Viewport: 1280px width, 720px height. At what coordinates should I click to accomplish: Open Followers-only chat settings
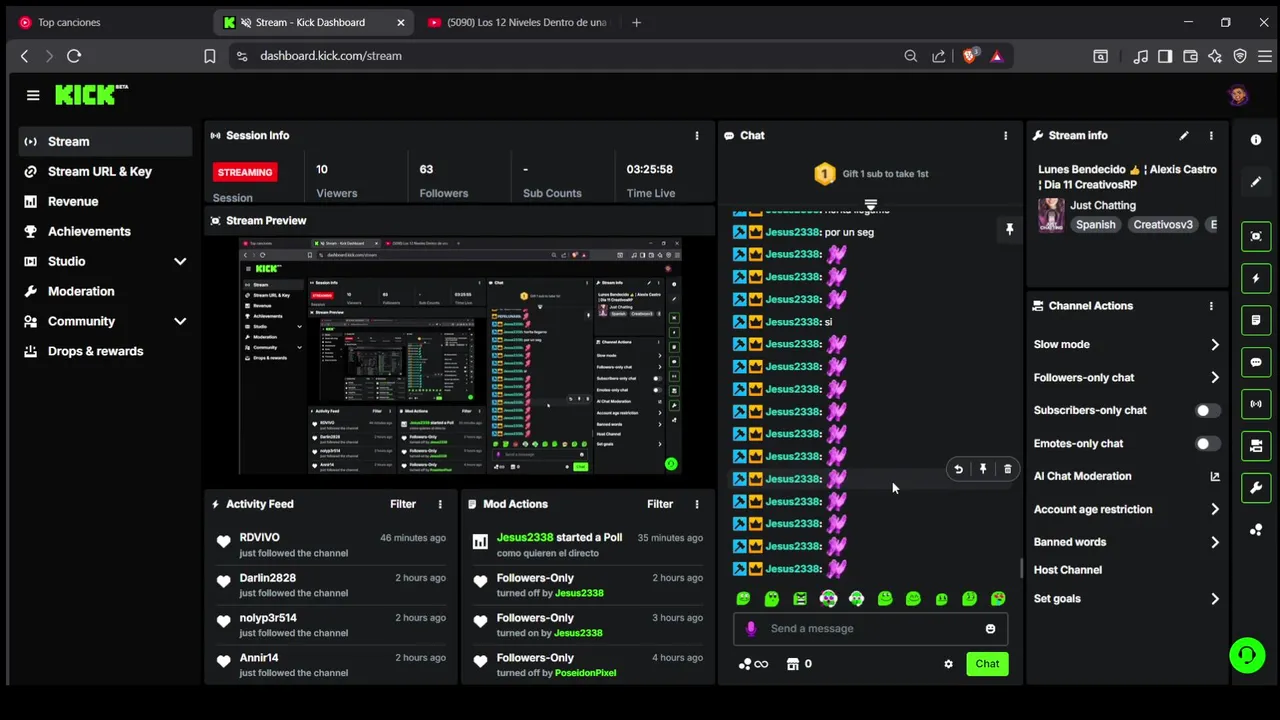[x=1126, y=377]
